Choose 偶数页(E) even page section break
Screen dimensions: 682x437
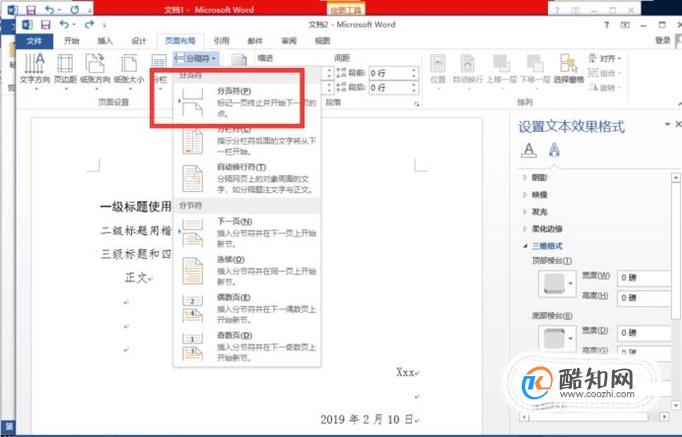(x=247, y=309)
